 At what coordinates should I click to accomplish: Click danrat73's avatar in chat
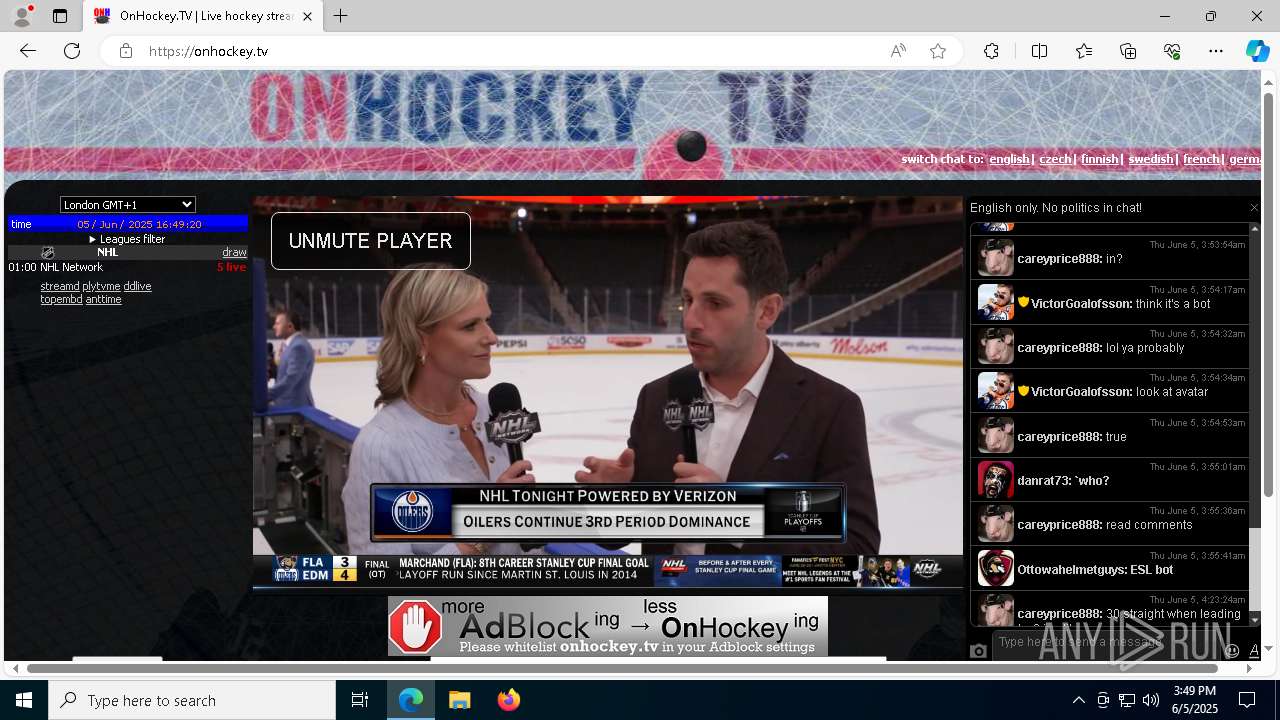996,480
